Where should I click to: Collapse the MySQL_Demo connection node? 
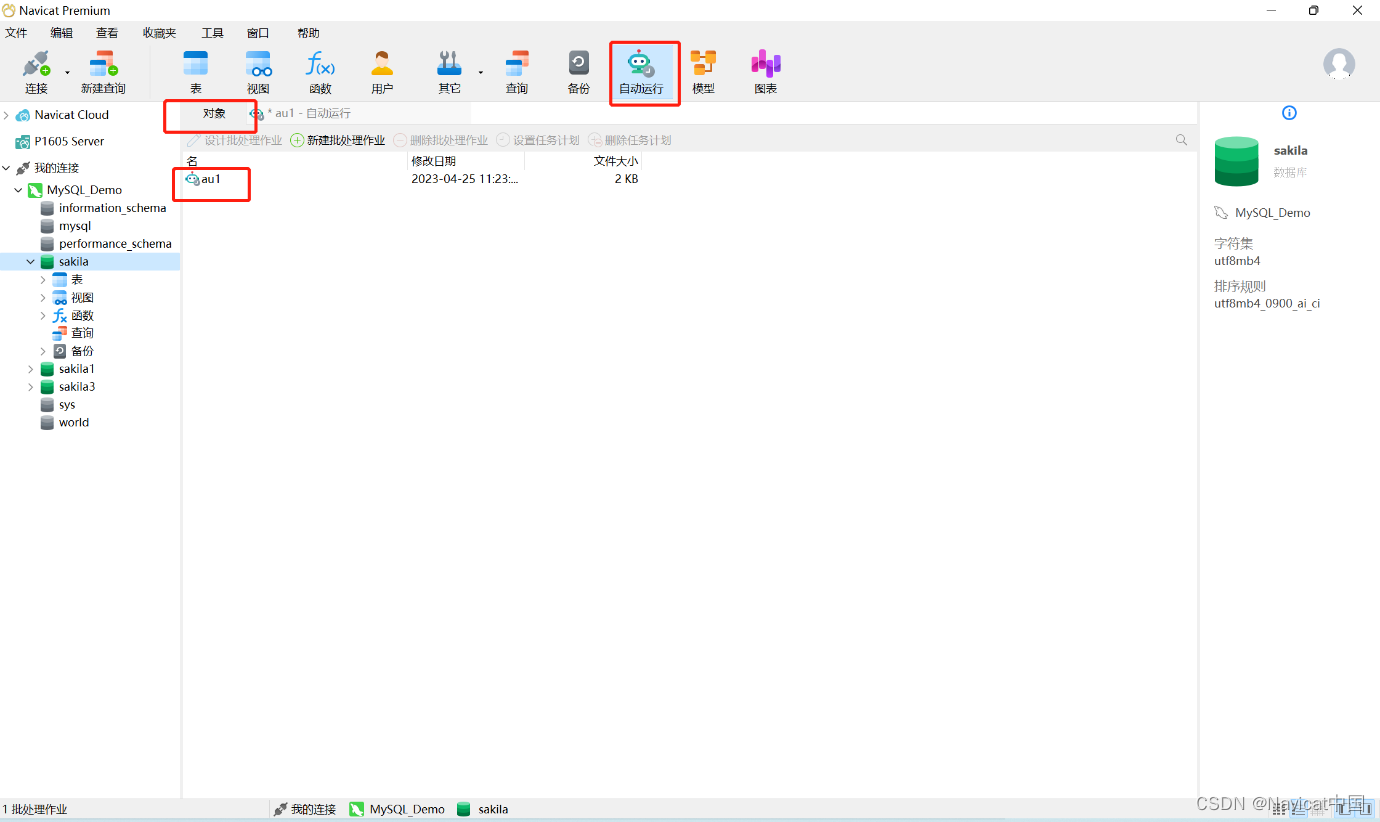(18, 190)
